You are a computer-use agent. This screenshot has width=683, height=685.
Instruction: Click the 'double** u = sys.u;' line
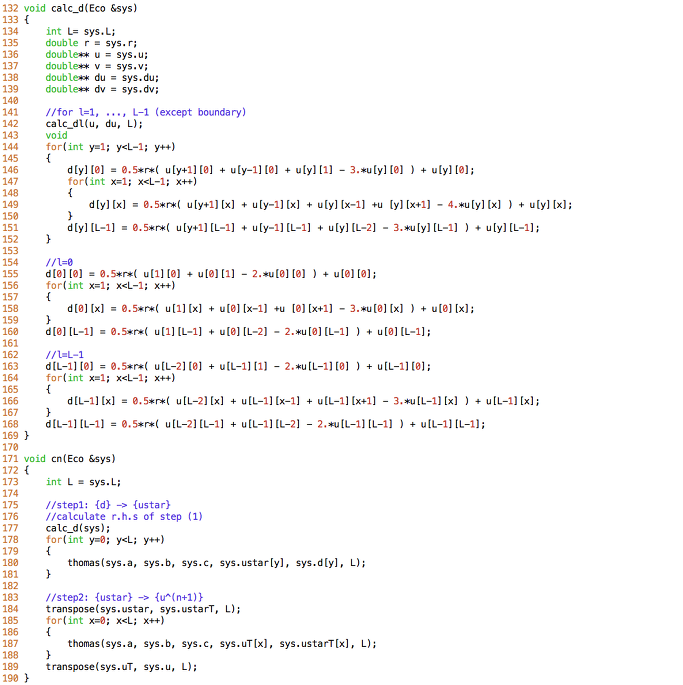(97, 55)
